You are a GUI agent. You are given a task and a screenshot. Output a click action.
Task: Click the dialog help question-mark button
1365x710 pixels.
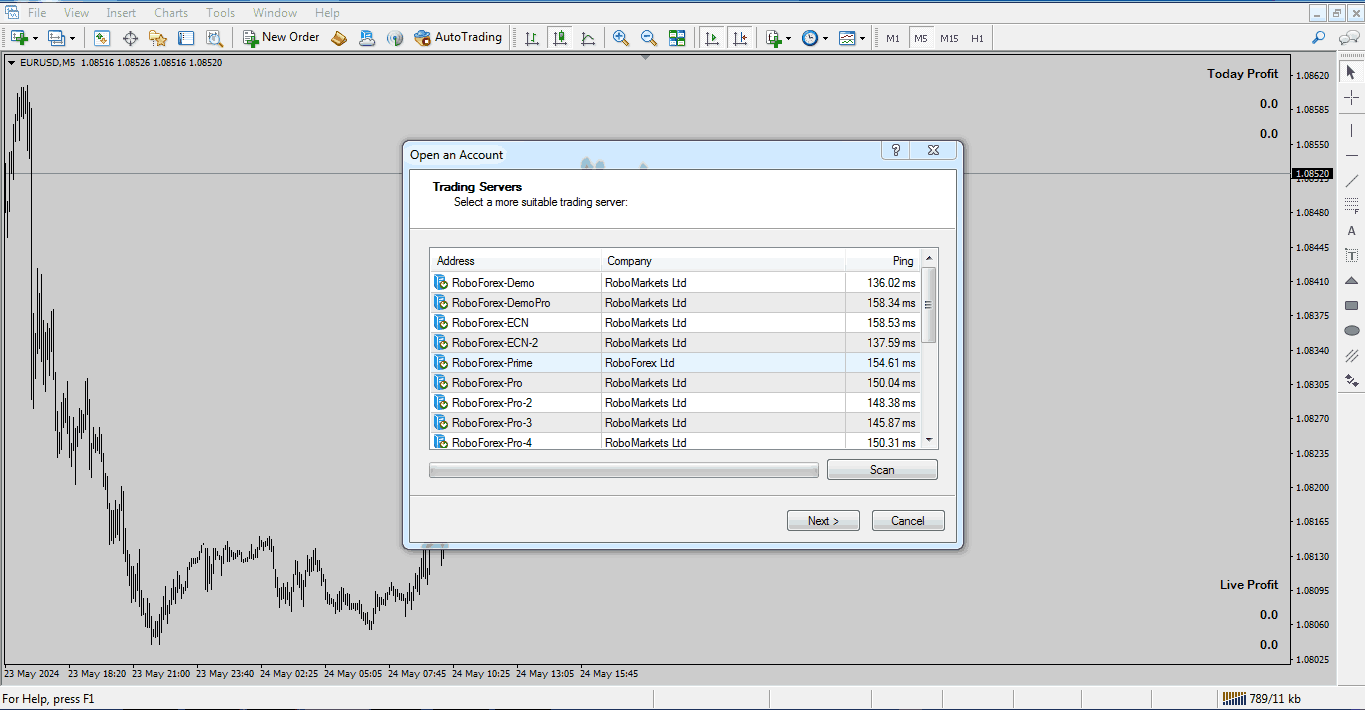click(896, 150)
